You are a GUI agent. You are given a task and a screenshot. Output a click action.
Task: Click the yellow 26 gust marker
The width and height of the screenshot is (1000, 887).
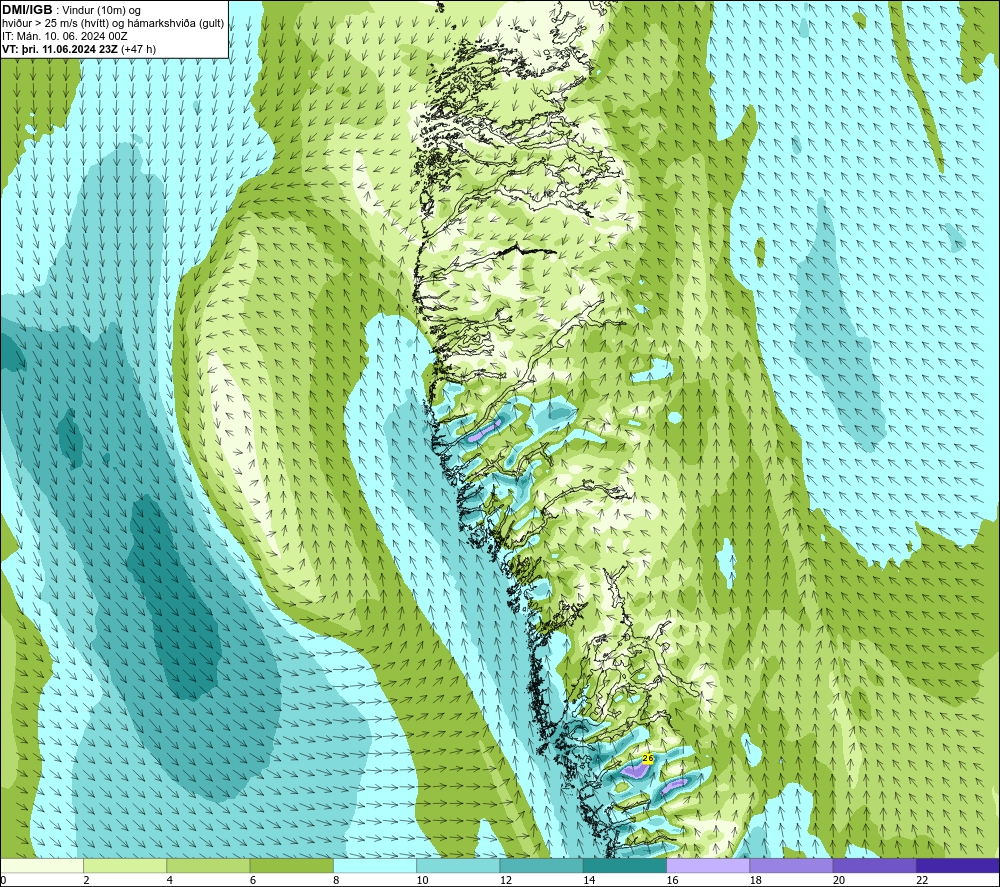point(647,758)
